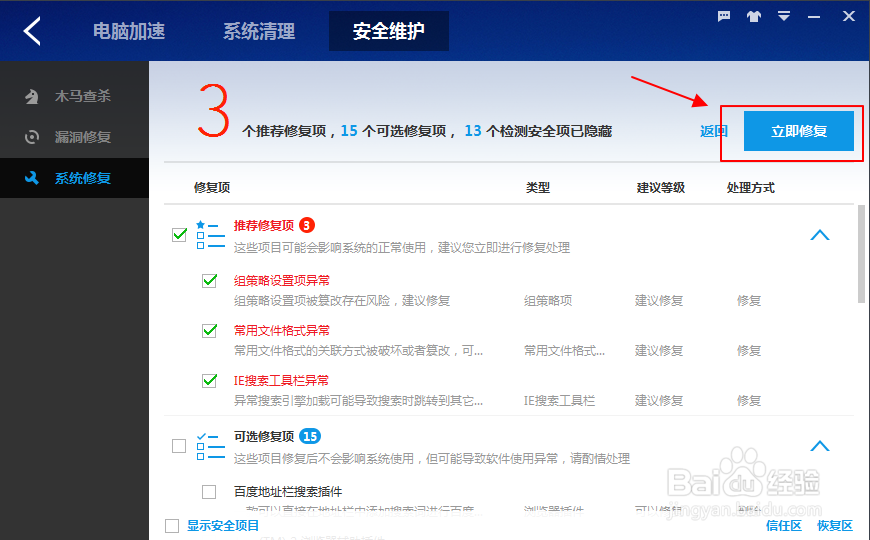Click 修复 in IE搜索工具栏异常 row

pyautogui.click(x=749, y=401)
